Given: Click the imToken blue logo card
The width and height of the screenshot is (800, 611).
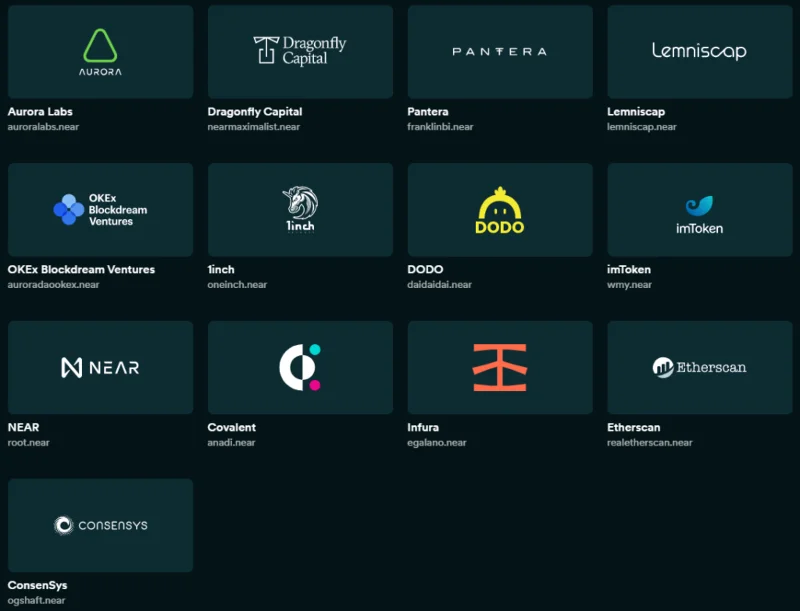Looking at the screenshot, I should pos(699,210).
